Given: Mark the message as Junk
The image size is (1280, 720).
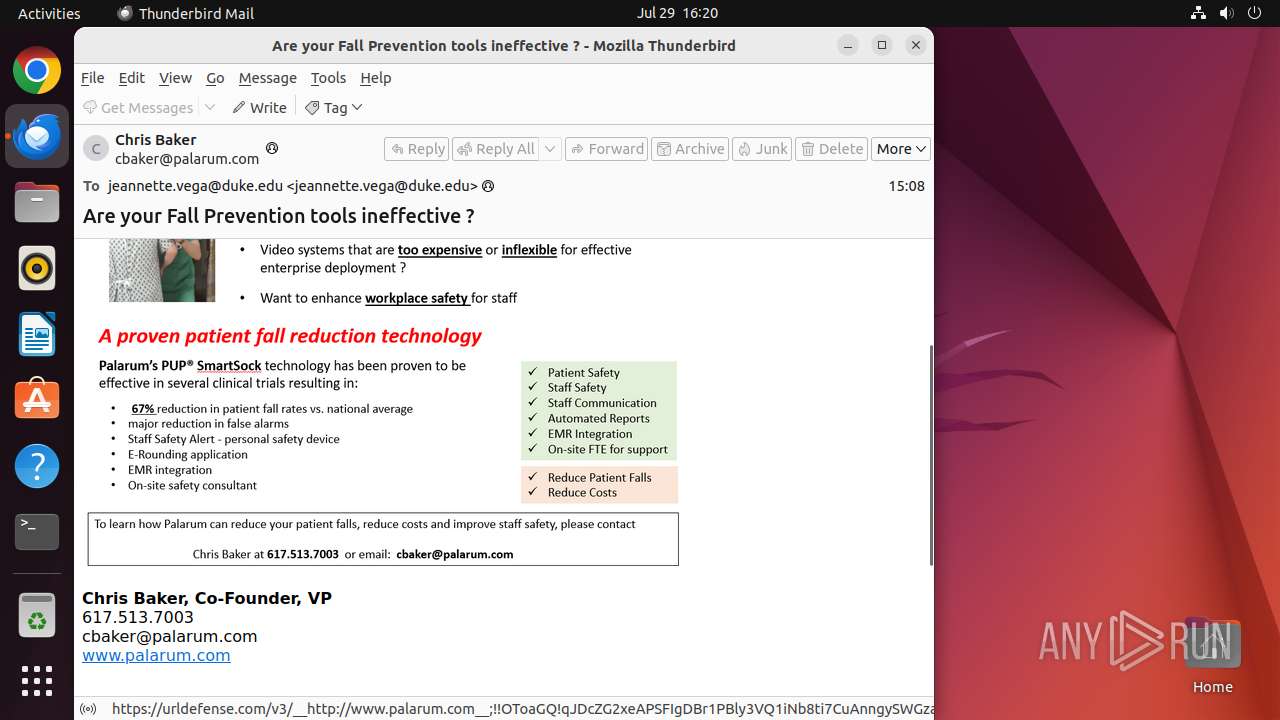Looking at the screenshot, I should point(762,149).
